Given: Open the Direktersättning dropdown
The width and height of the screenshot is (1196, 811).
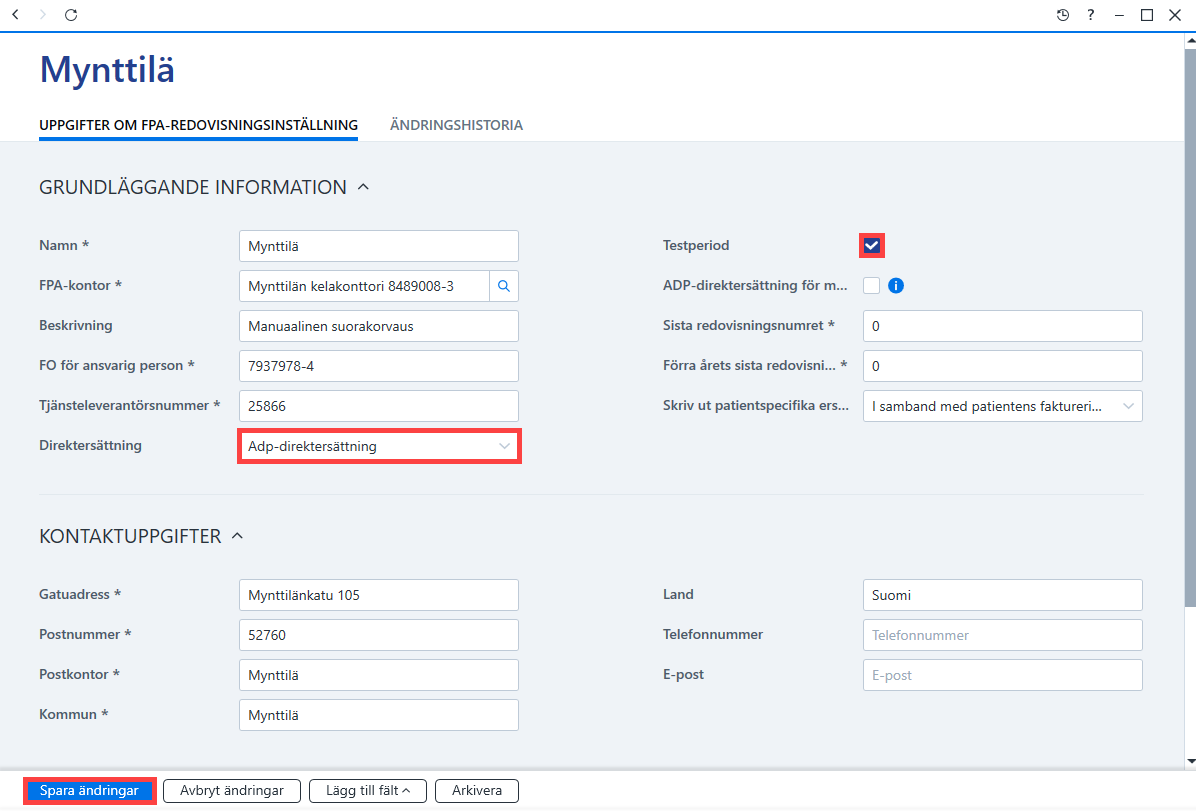Looking at the screenshot, I should 379,446.
